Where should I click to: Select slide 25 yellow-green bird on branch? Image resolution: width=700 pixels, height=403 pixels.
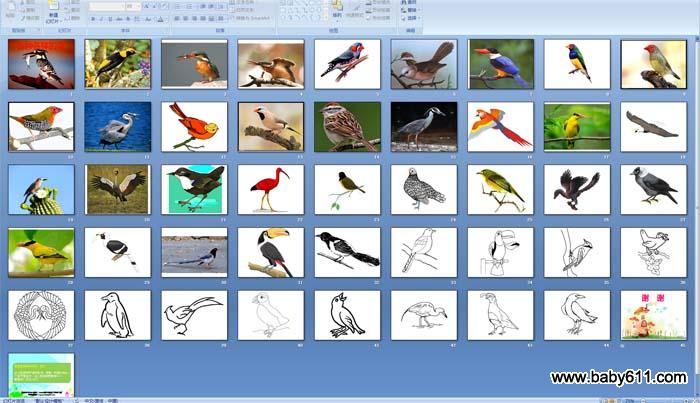pos(500,190)
